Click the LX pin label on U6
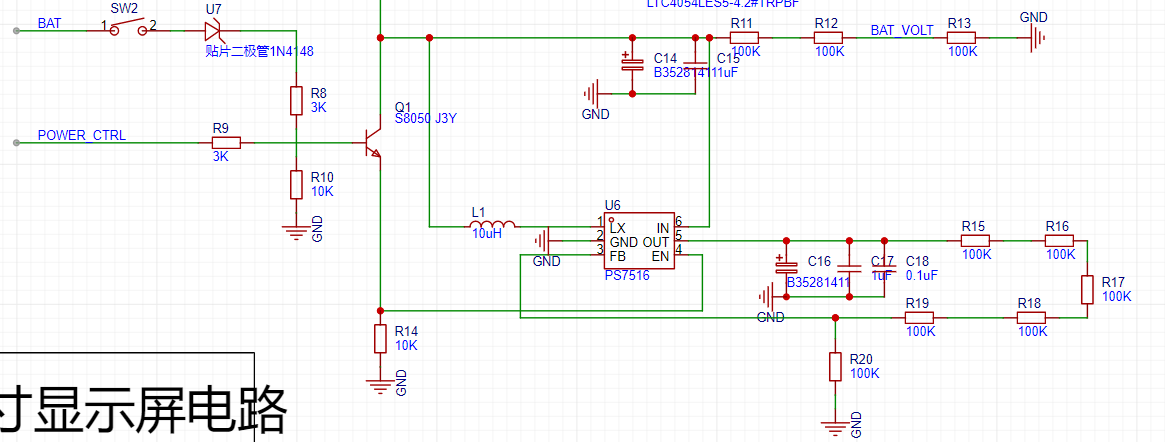This screenshot has width=1165, height=442. [x=617, y=228]
